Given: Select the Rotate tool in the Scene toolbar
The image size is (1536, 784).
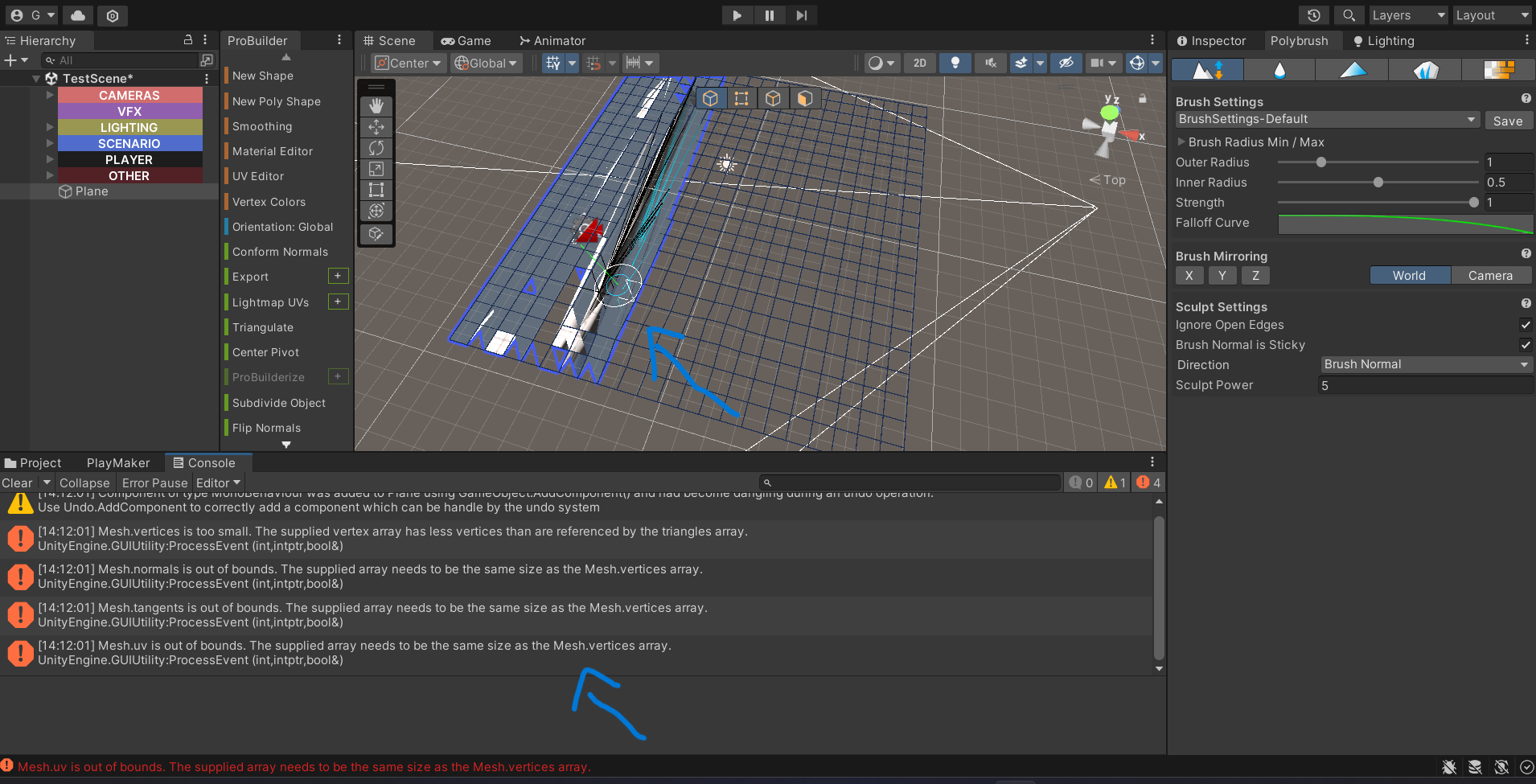Looking at the screenshot, I should [x=376, y=148].
